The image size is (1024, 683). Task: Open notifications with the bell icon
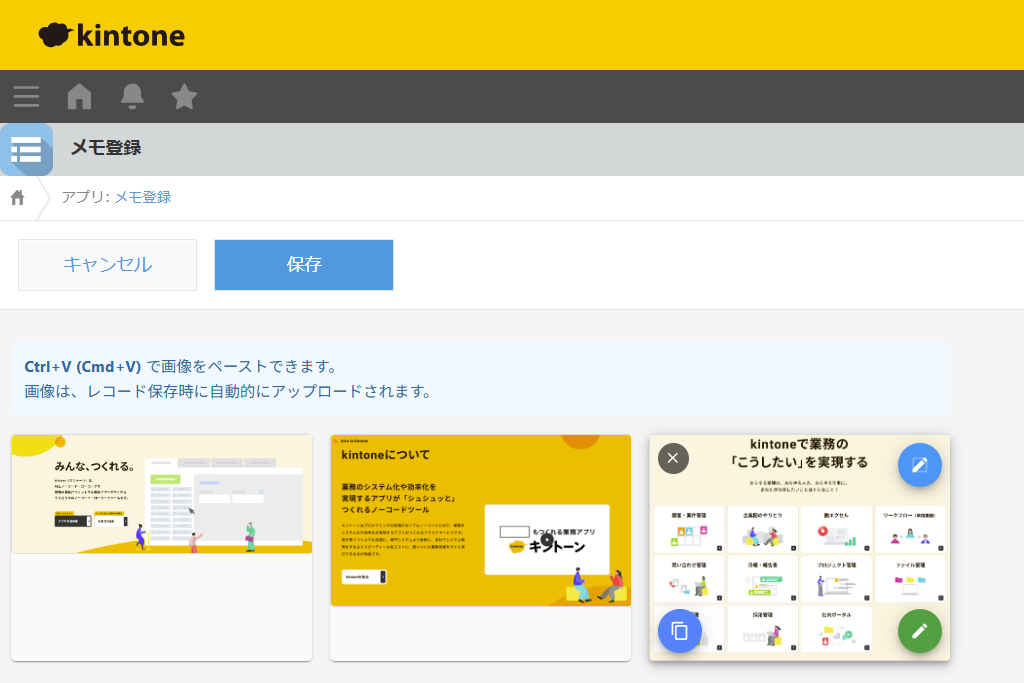click(132, 96)
